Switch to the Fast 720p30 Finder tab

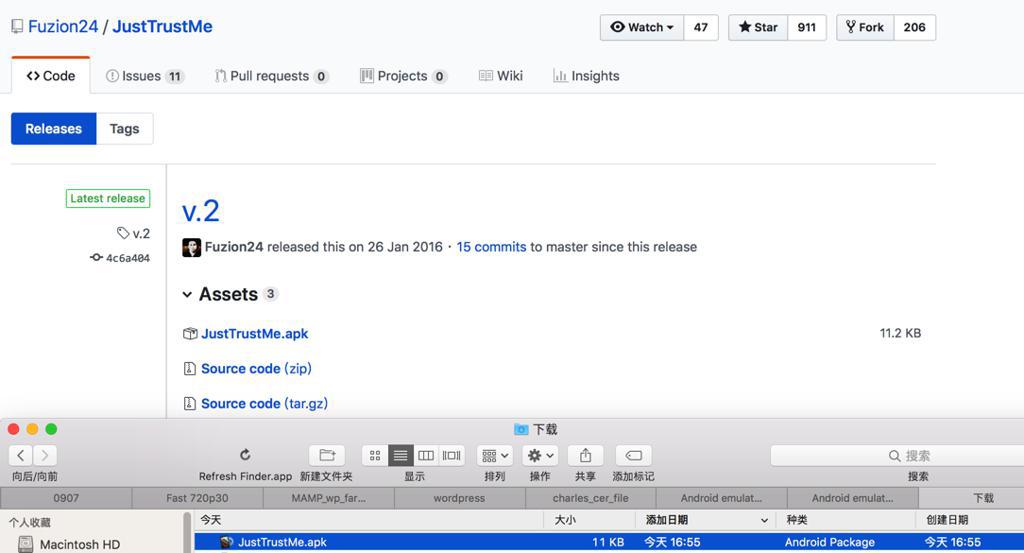tap(197, 498)
